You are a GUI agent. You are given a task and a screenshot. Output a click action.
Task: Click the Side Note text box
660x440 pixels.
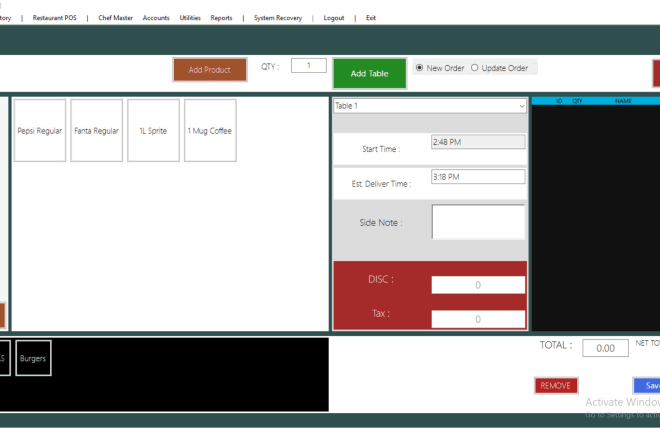click(x=478, y=222)
